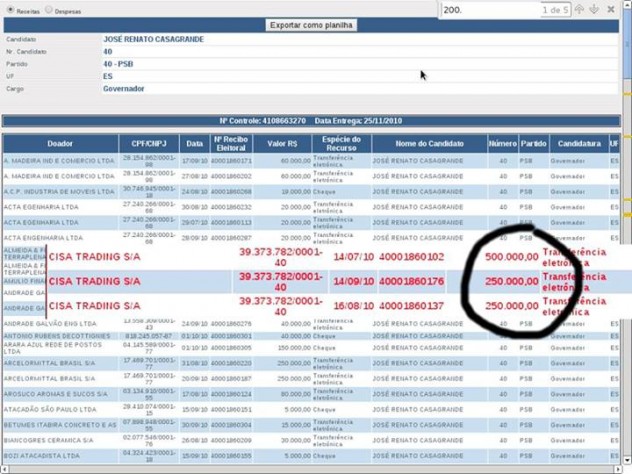Click receipt number 40001860176
632x474 pixels.
tap(412, 281)
